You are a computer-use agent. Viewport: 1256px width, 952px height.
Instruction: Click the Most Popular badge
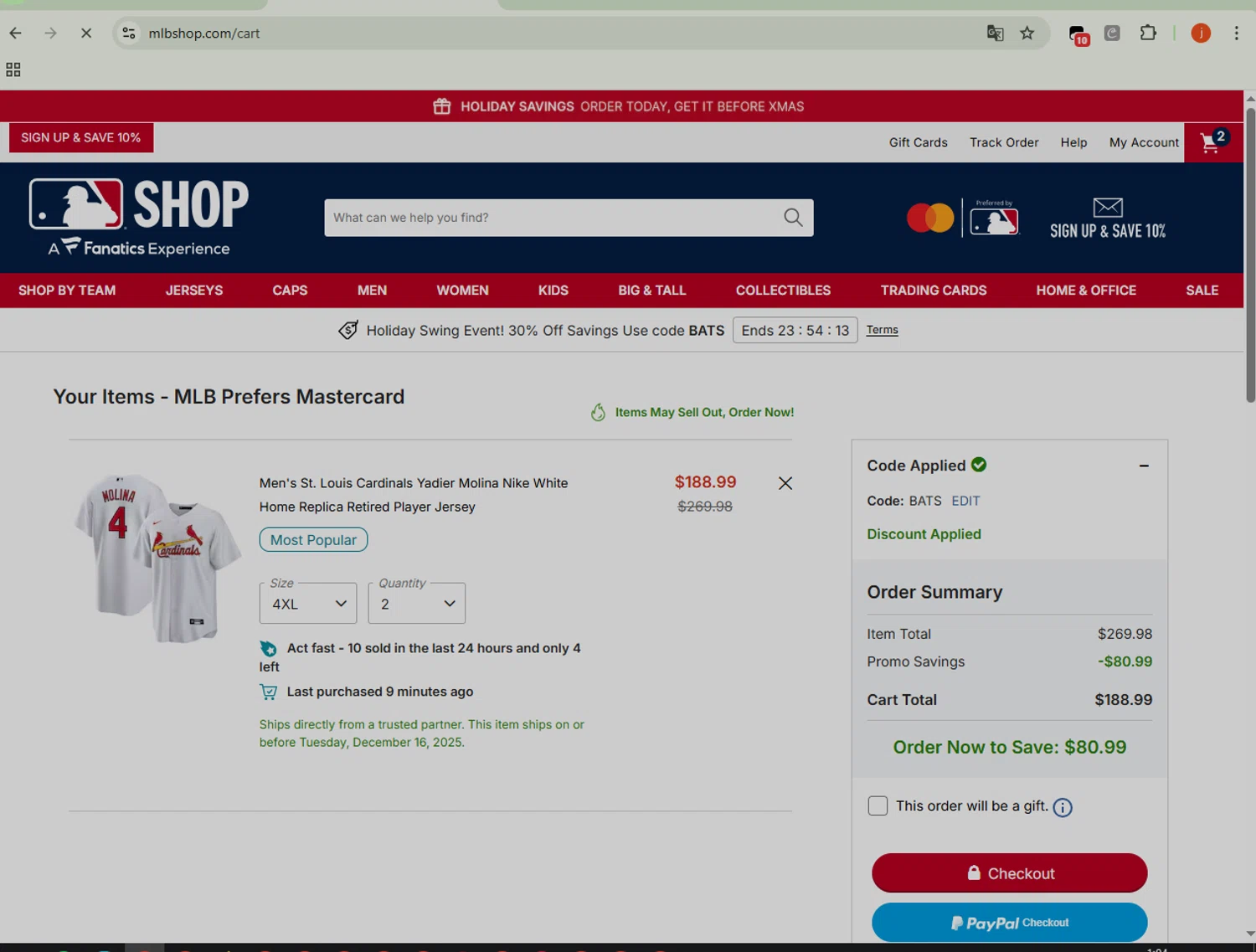click(x=313, y=540)
